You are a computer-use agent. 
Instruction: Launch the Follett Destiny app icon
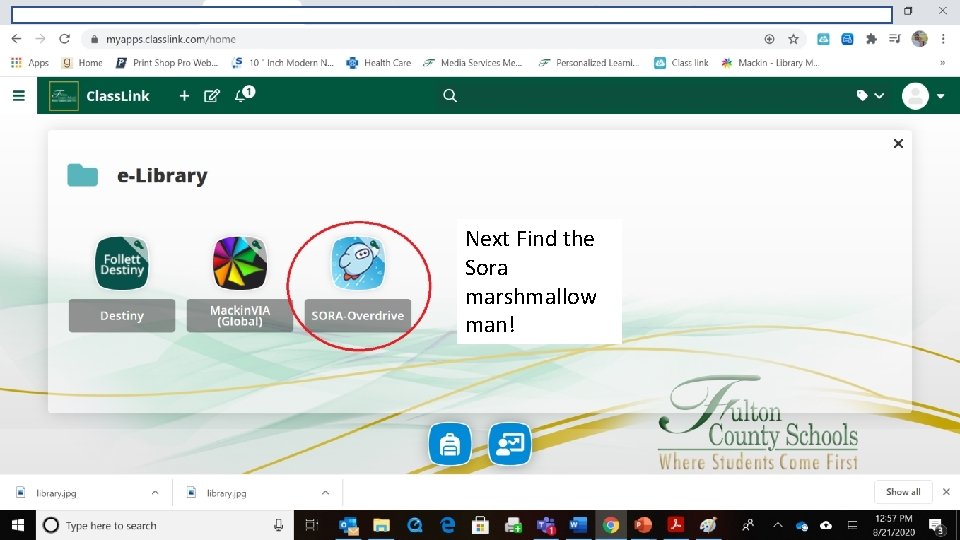coord(122,263)
